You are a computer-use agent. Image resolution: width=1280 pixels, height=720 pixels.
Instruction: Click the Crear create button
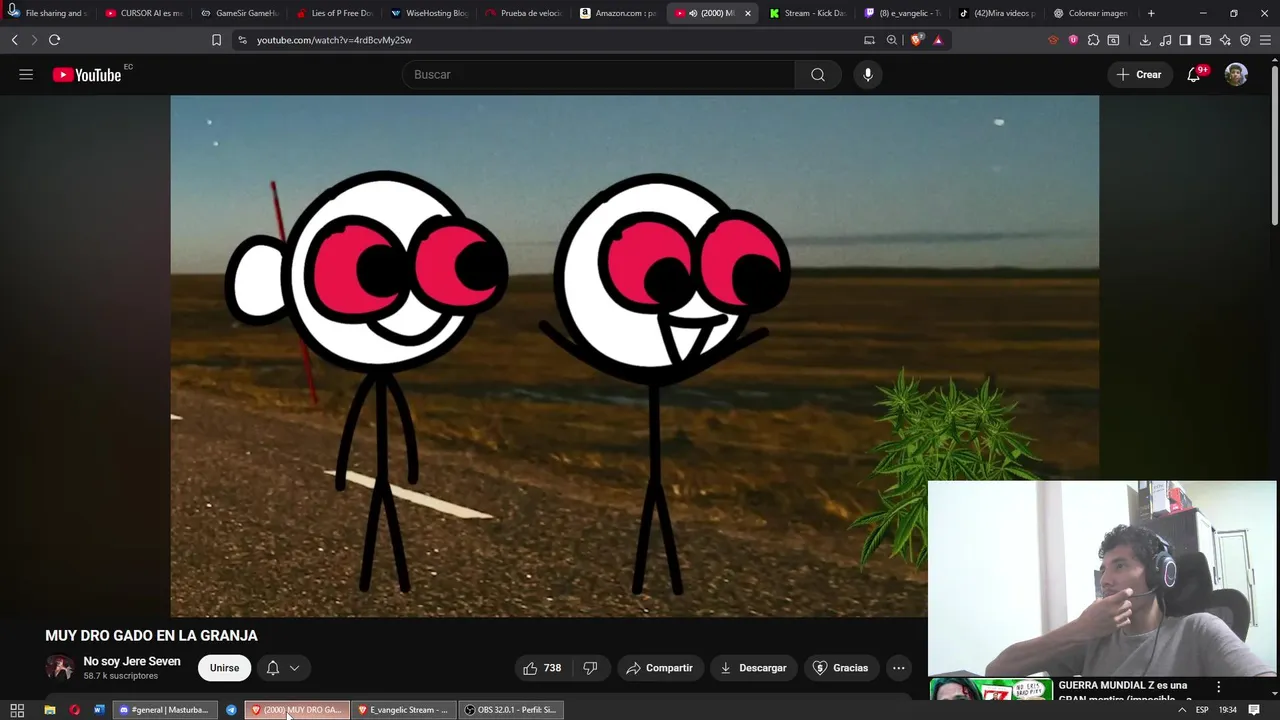(1139, 75)
